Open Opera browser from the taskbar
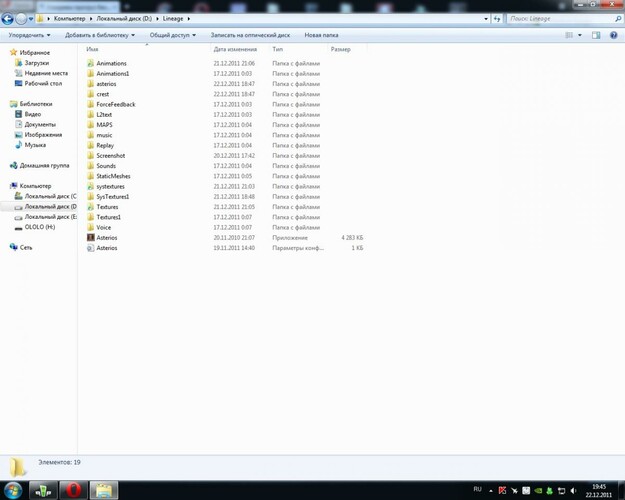Viewport: 625px width, 500px height. 74,490
